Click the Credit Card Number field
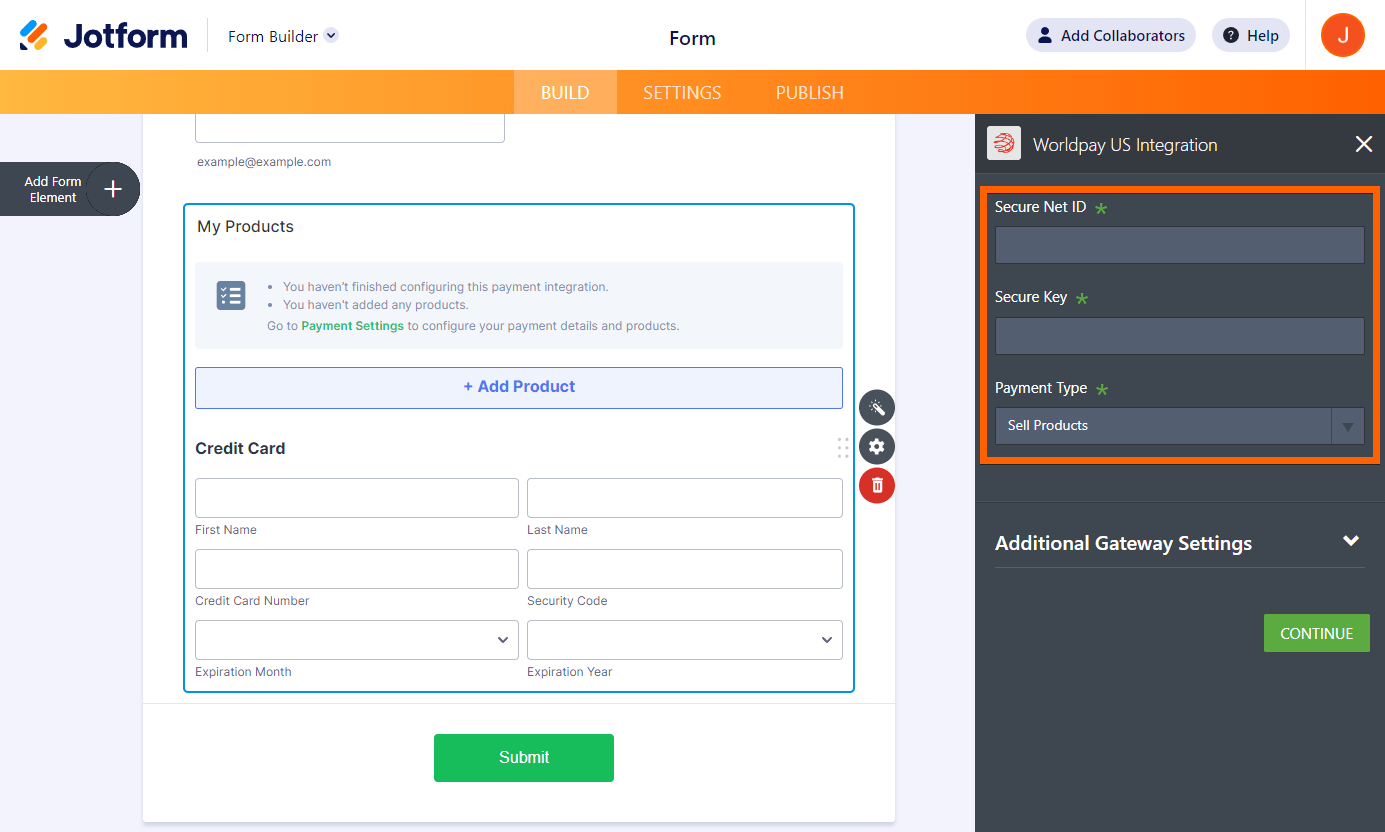The image size is (1385, 832). [357, 569]
